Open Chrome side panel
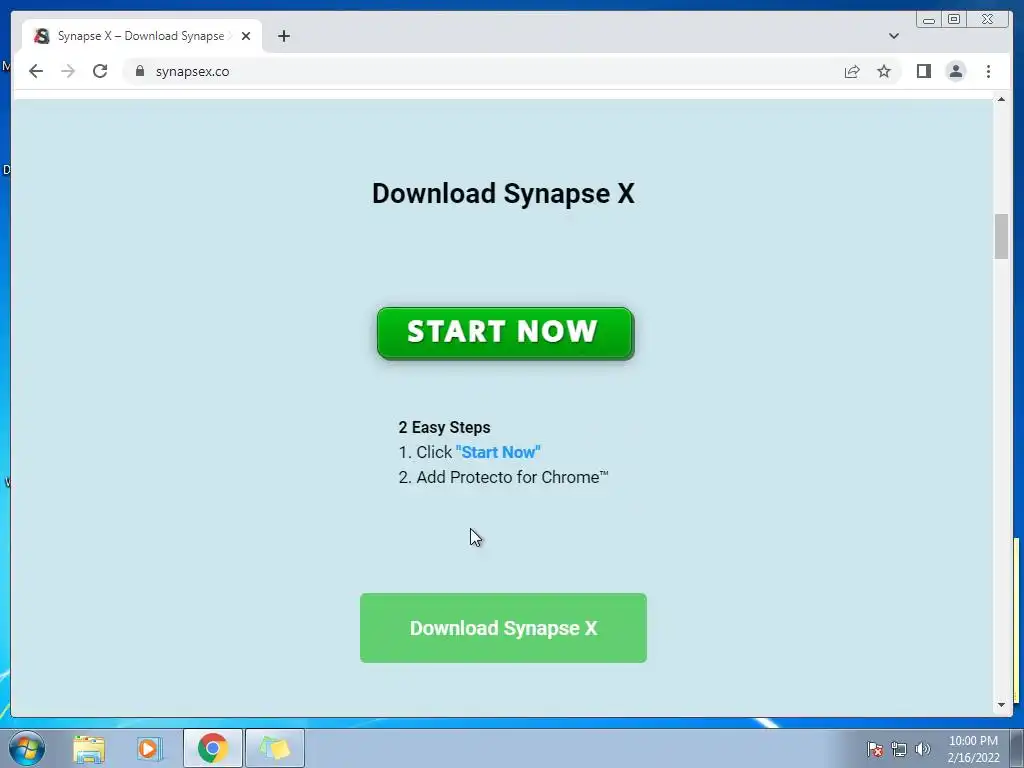1024x768 pixels. (x=923, y=71)
